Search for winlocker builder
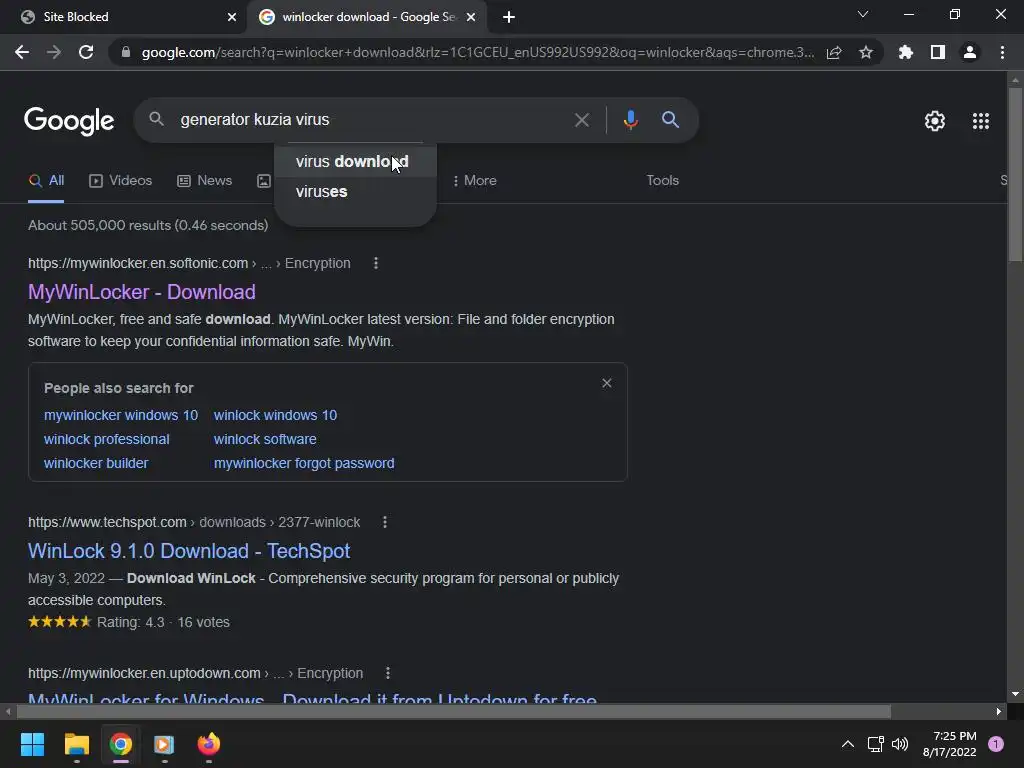1024x768 pixels. (96, 463)
